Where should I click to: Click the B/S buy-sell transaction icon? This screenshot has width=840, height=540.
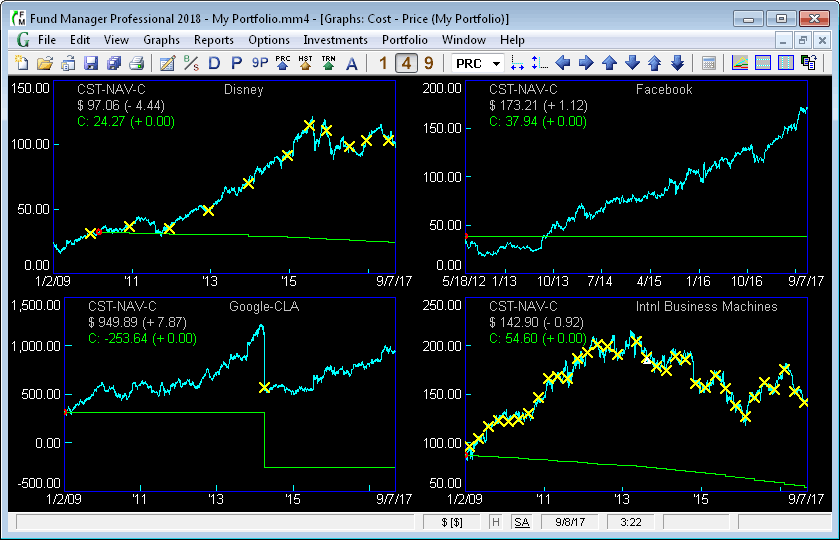(191, 63)
